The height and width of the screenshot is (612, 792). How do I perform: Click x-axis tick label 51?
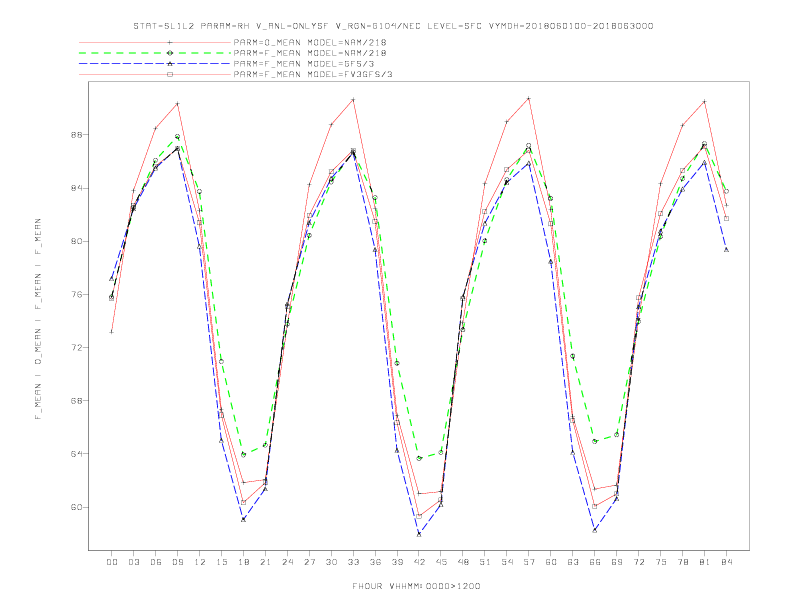tap(485, 562)
